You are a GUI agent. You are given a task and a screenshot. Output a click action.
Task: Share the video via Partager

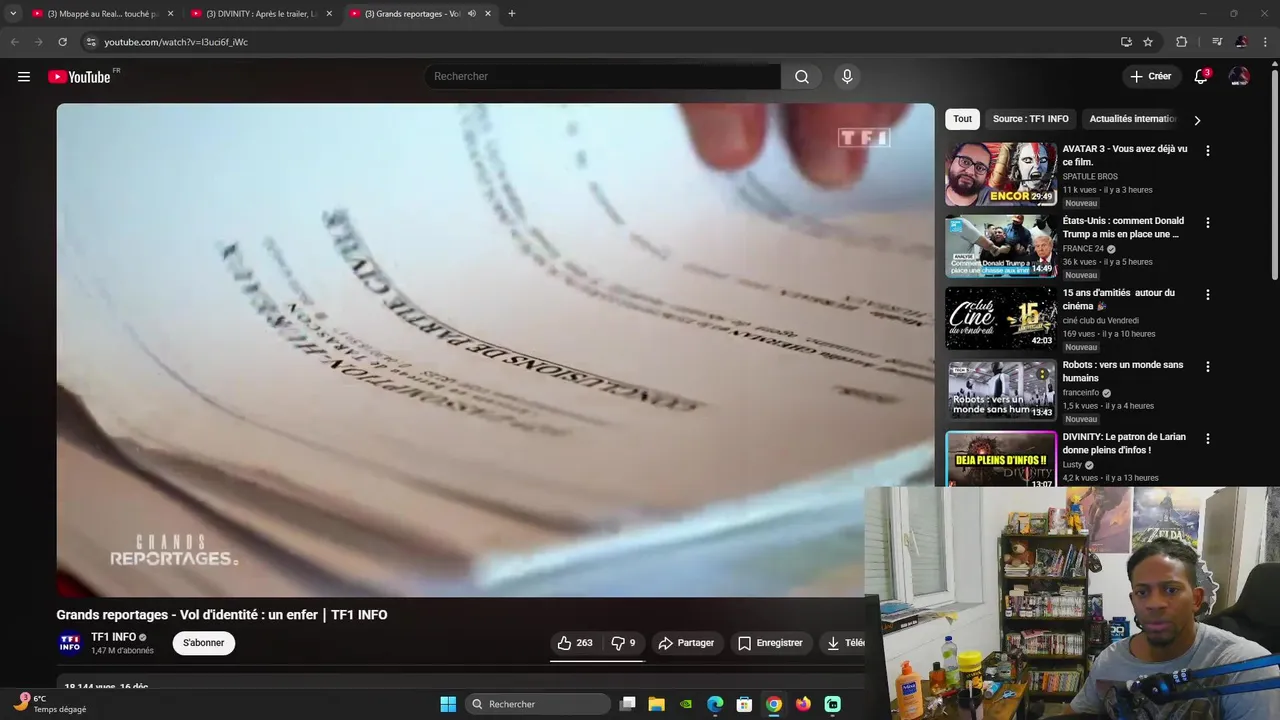point(686,643)
